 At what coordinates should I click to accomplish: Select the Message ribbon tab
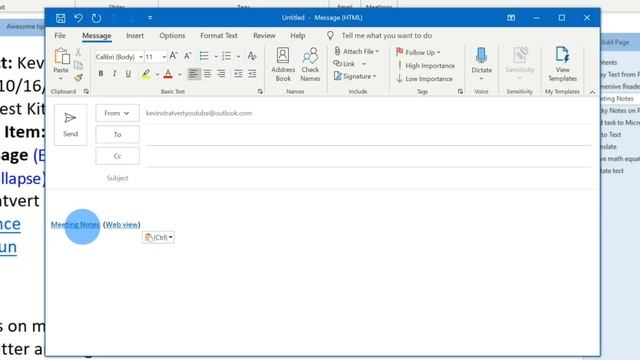tap(96, 36)
